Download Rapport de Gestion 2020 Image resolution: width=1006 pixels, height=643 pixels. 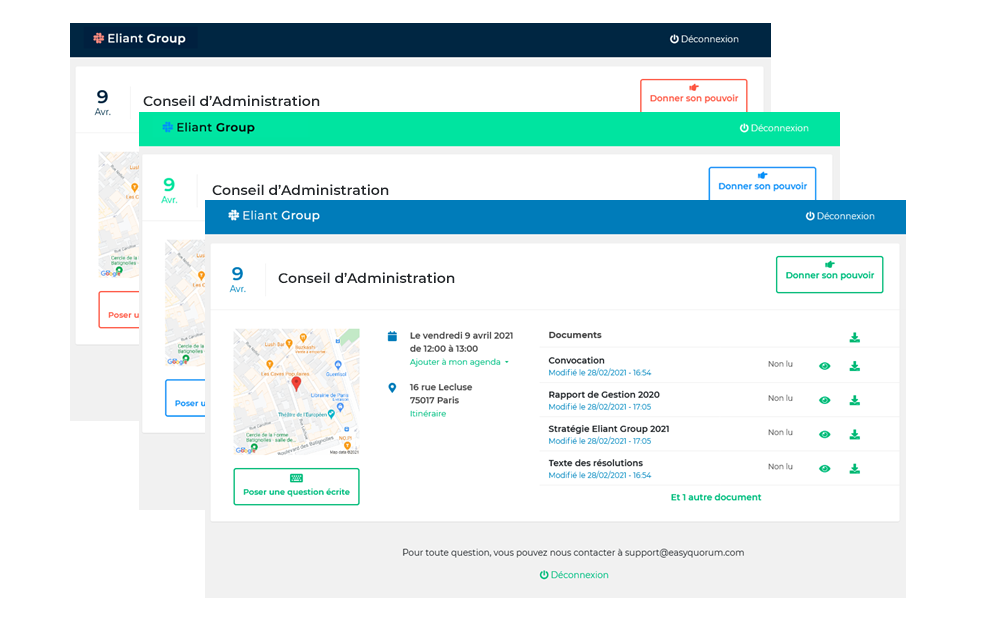coord(854,400)
